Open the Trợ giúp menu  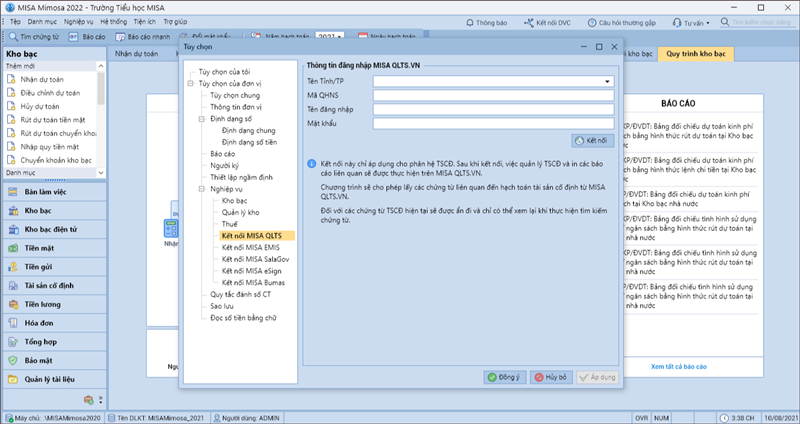(176, 22)
